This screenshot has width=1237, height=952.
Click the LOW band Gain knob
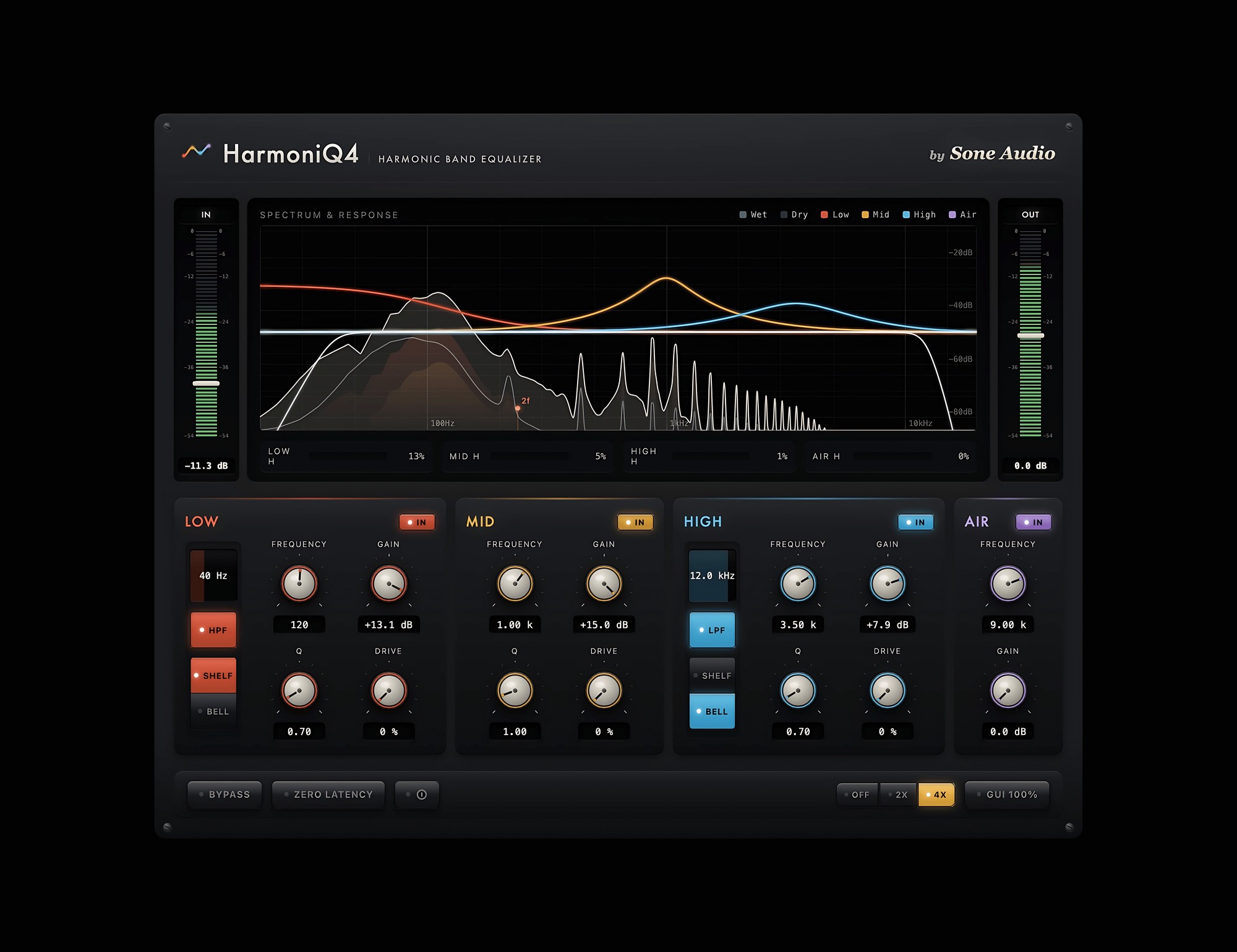click(388, 583)
